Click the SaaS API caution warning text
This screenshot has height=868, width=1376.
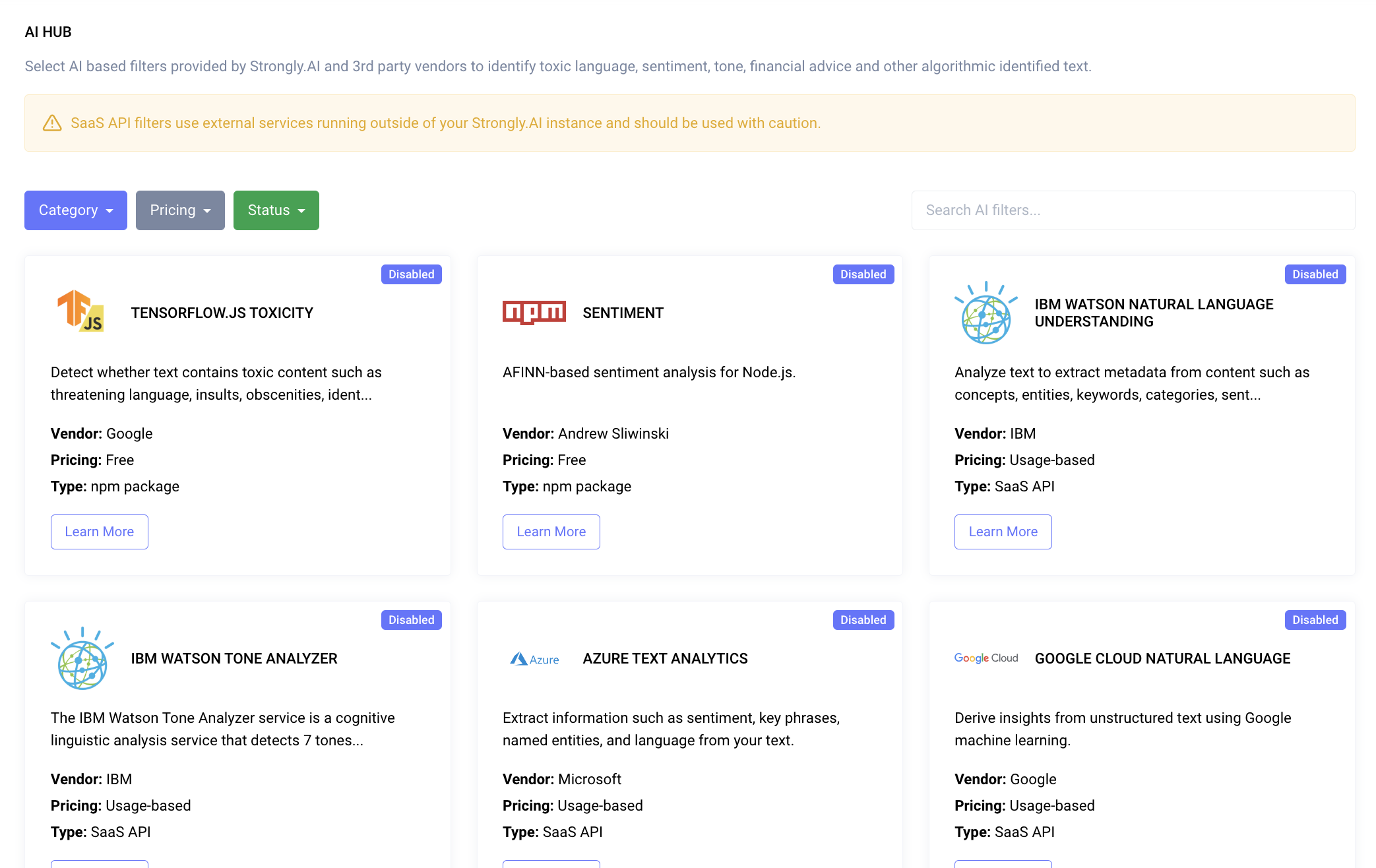click(446, 123)
